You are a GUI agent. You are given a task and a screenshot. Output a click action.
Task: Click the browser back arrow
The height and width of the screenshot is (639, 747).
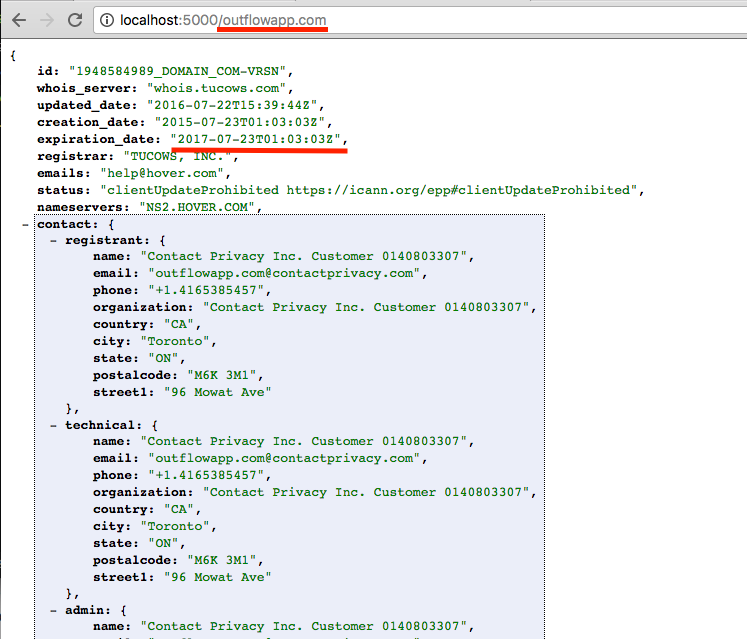[x=19, y=20]
